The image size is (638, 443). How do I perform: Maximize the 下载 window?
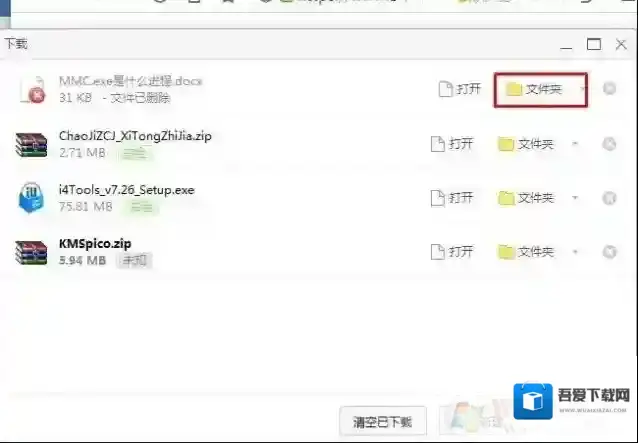click(x=594, y=44)
